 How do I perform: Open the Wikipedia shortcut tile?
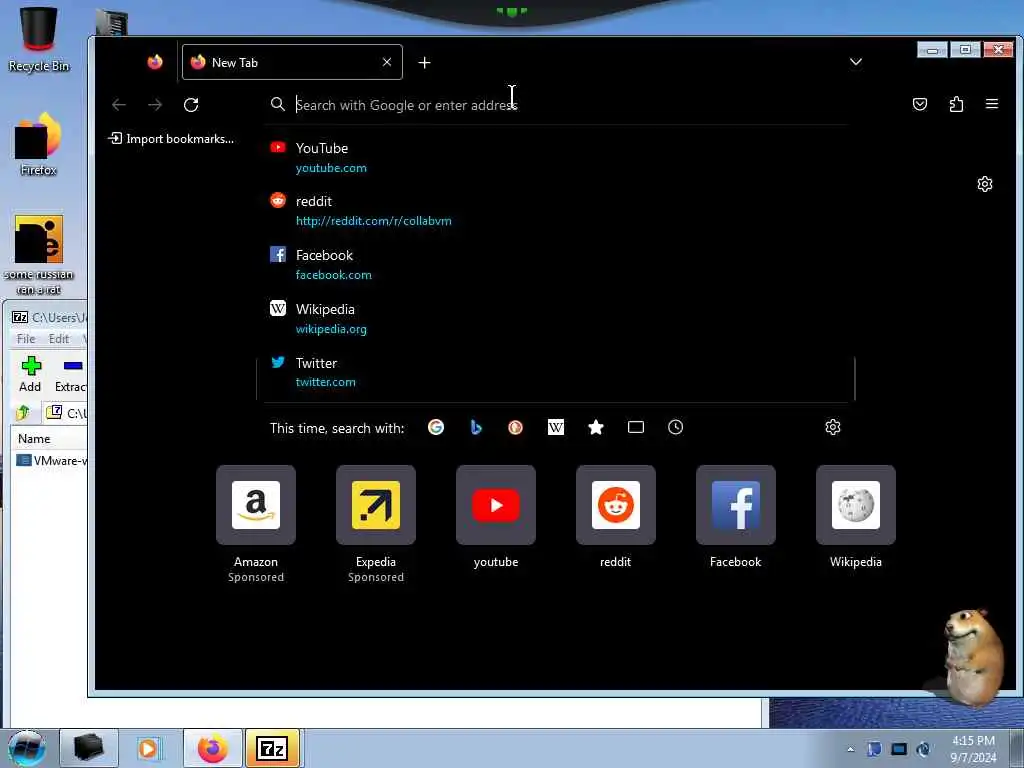856,505
